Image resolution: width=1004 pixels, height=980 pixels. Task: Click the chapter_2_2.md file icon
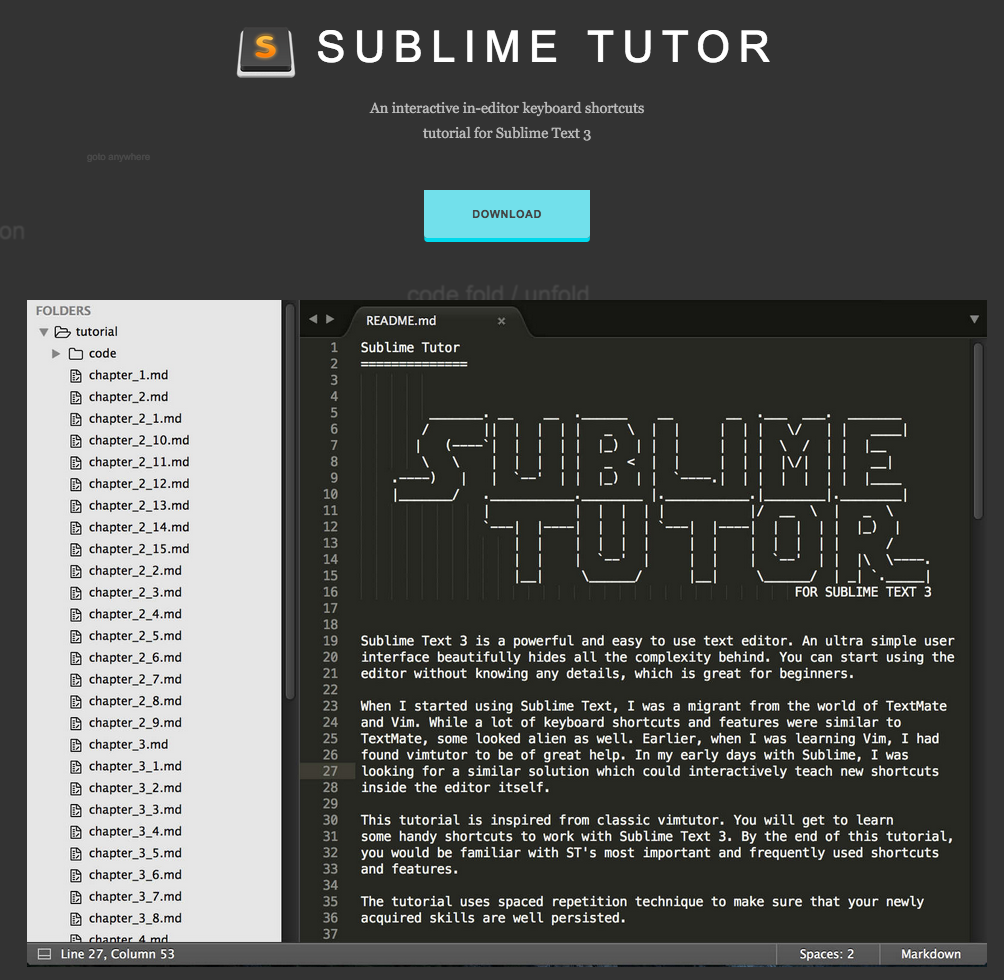click(x=76, y=572)
